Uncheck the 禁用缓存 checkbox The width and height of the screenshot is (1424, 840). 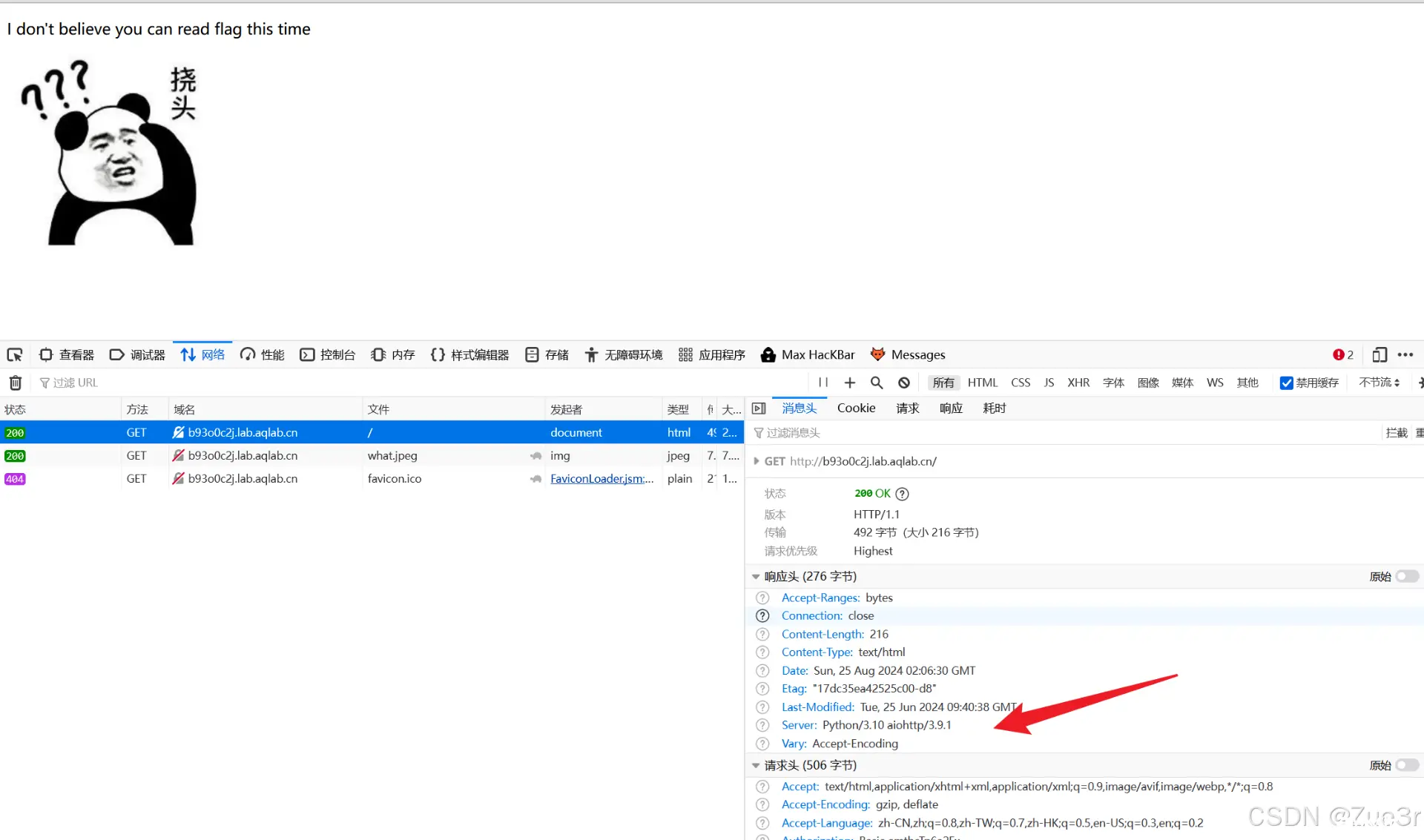click(1286, 383)
